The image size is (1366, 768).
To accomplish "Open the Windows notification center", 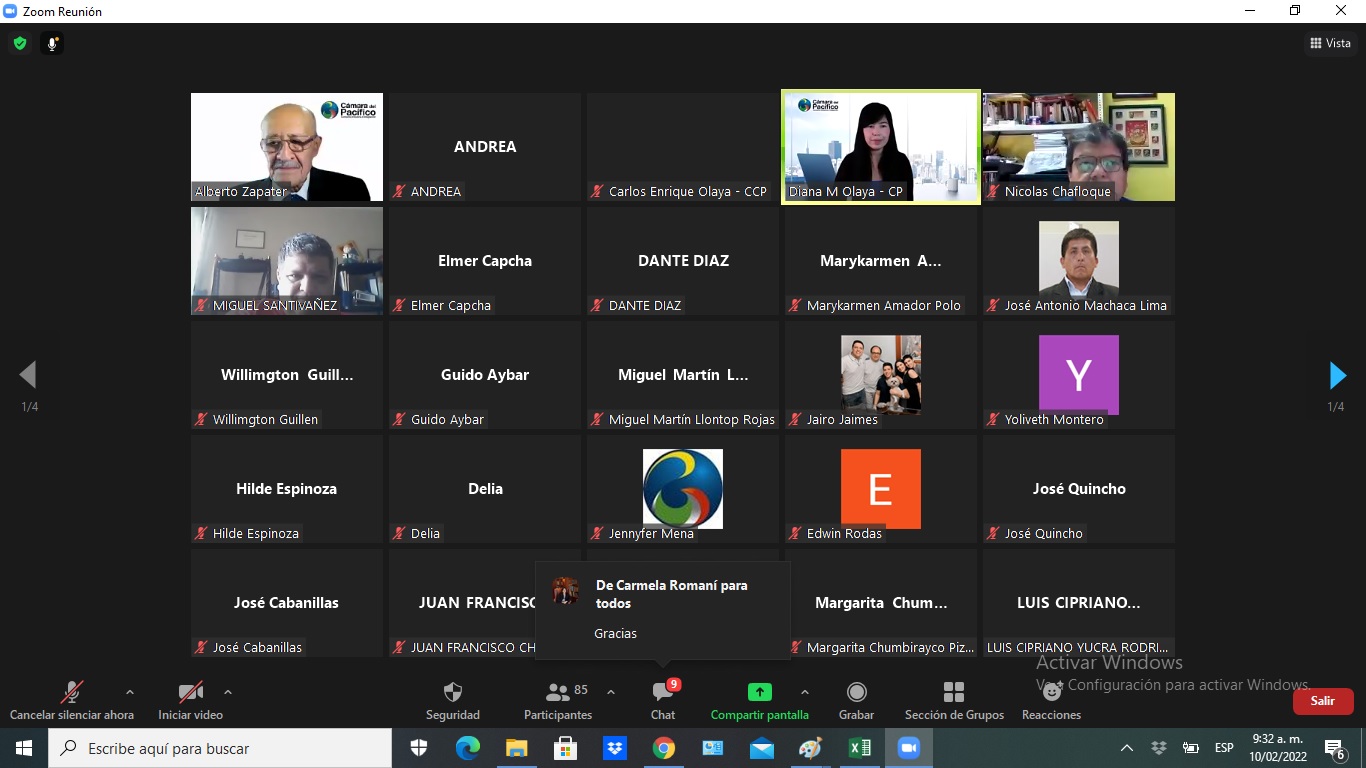I will pyautogui.click(x=1335, y=749).
